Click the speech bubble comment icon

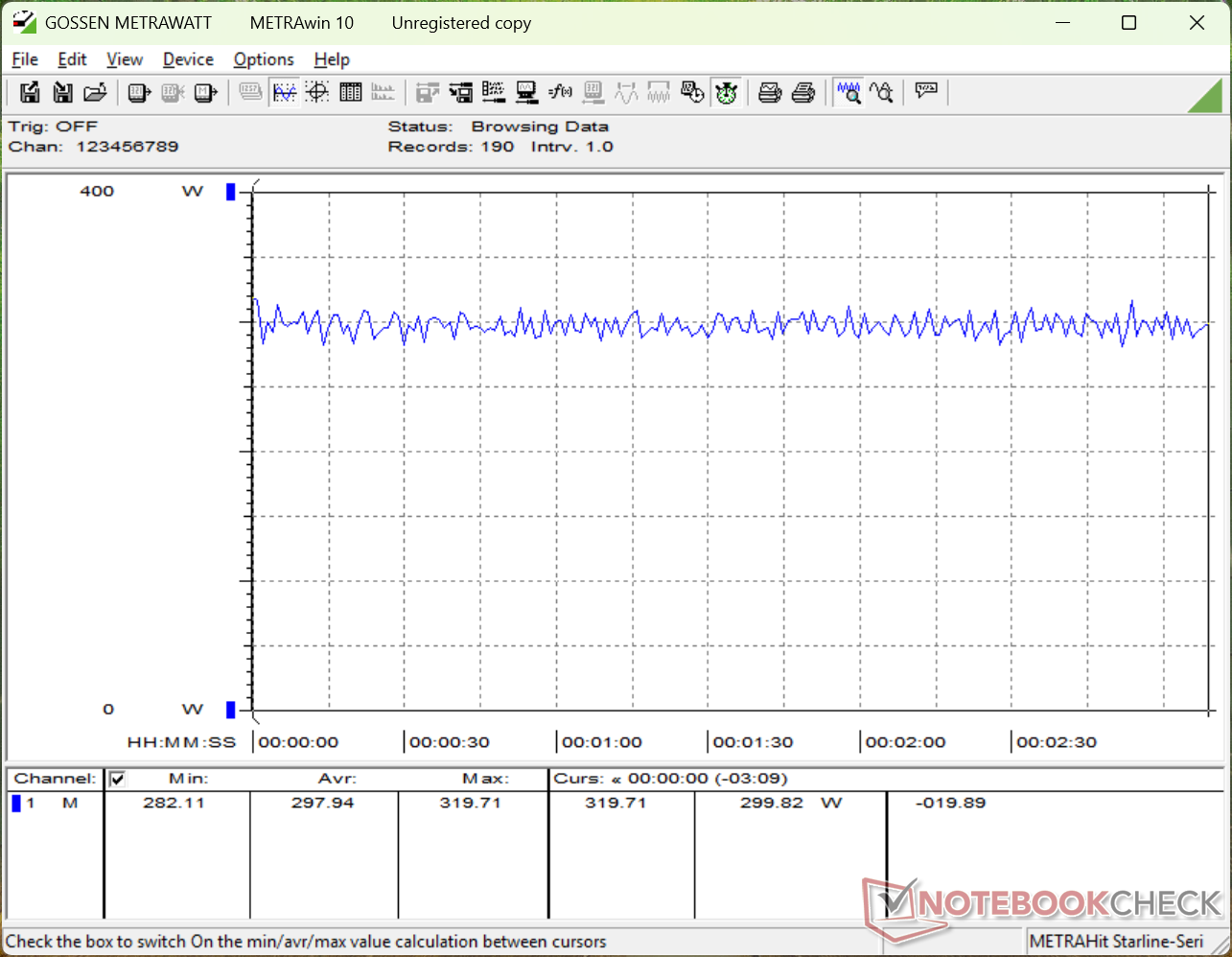pos(926,92)
